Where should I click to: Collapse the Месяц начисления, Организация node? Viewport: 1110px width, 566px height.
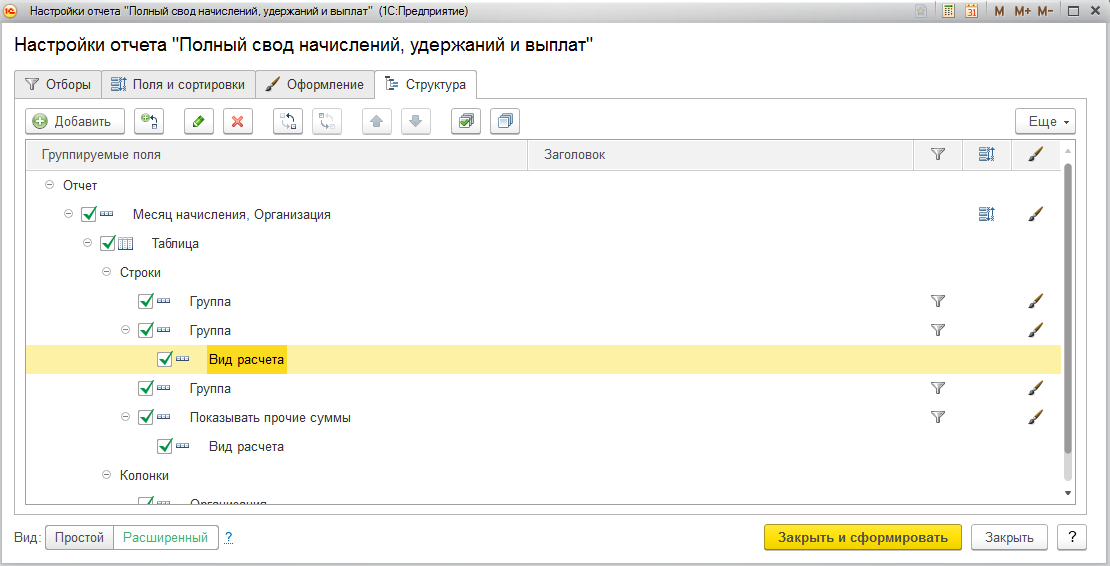pos(69,214)
